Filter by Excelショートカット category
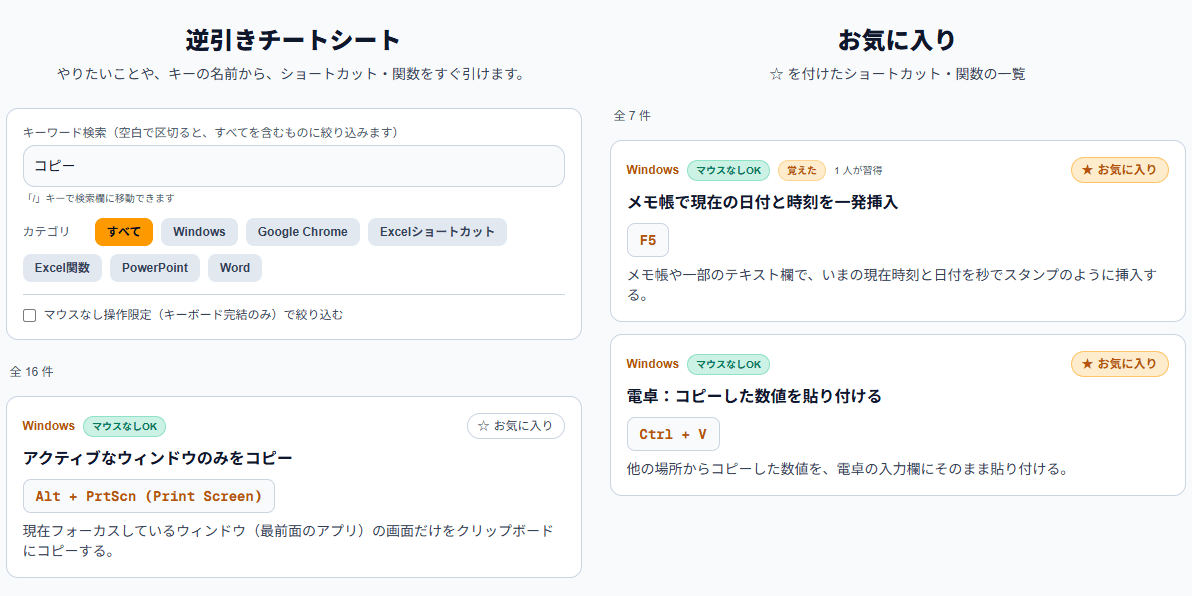 pyautogui.click(x=437, y=232)
